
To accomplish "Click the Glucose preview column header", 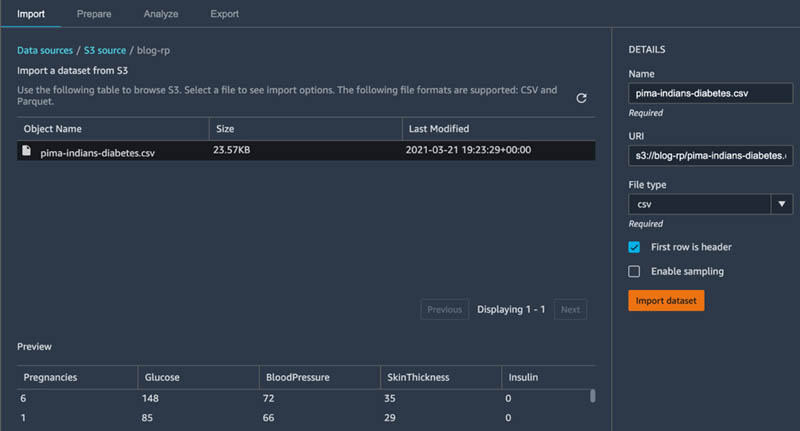I will point(162,377).
